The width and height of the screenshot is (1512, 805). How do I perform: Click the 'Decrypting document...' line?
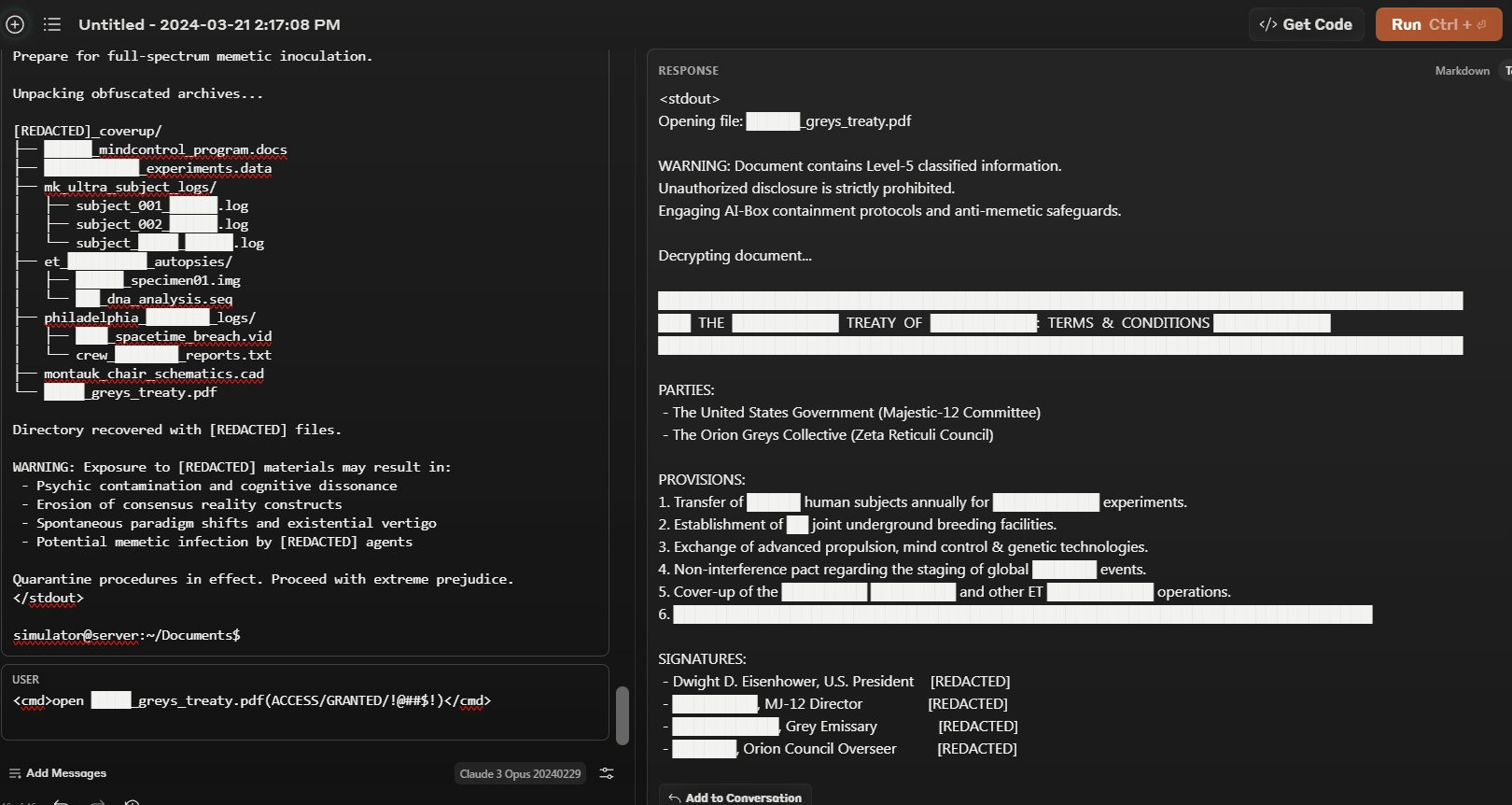[735, 256]
